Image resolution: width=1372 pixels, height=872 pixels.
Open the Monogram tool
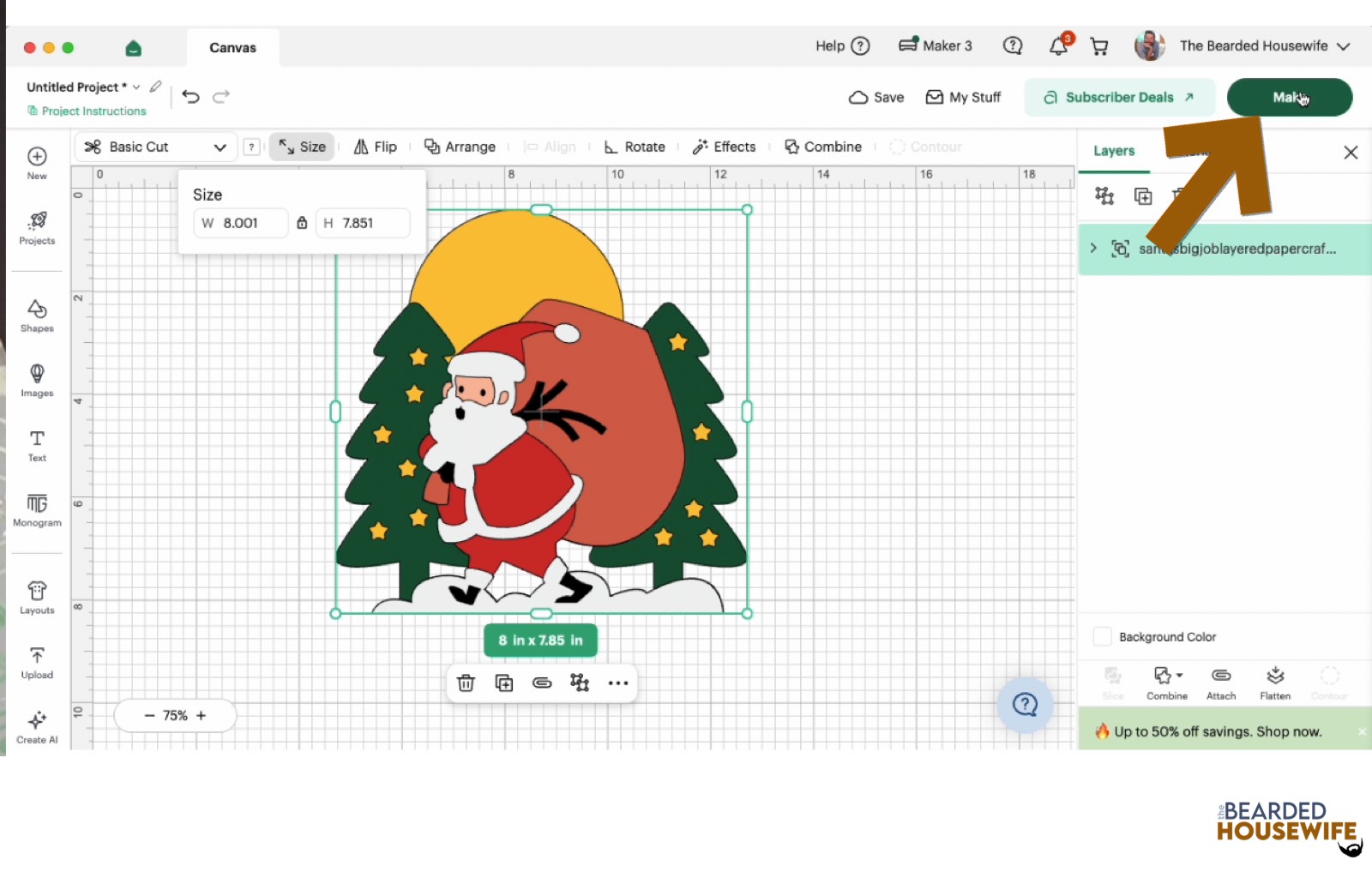37,510
